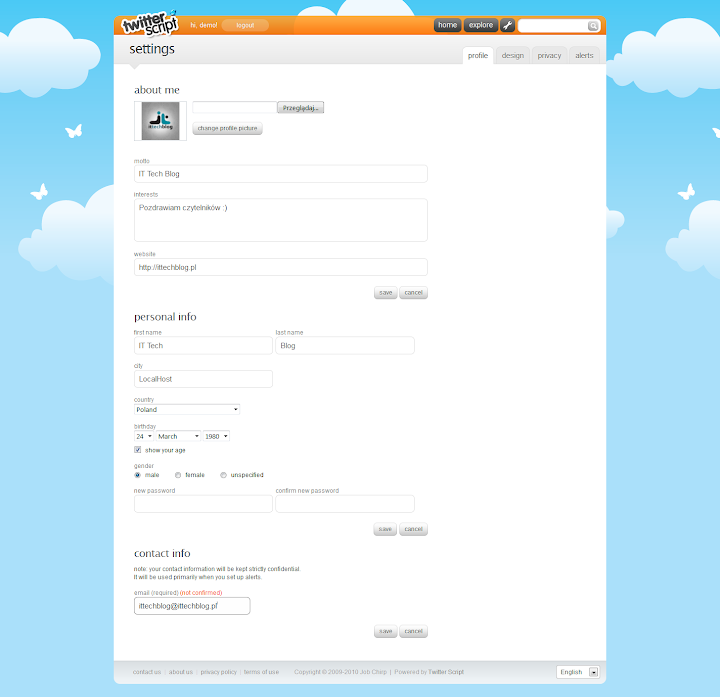Click the Twitter Script logo
Screen dimensions: 720x697
(149, 23)
